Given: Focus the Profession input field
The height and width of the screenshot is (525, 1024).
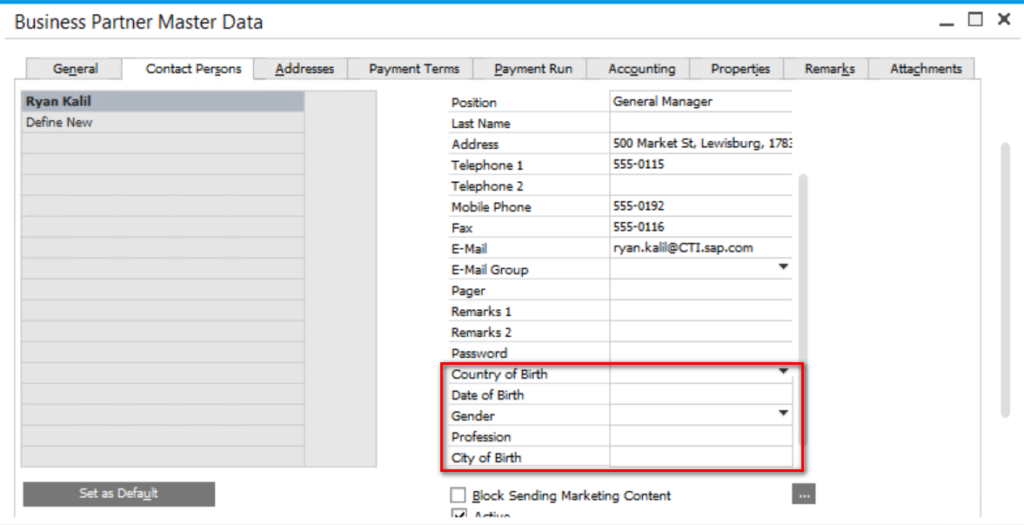Looking at the screenshot, I should [701, 436].
